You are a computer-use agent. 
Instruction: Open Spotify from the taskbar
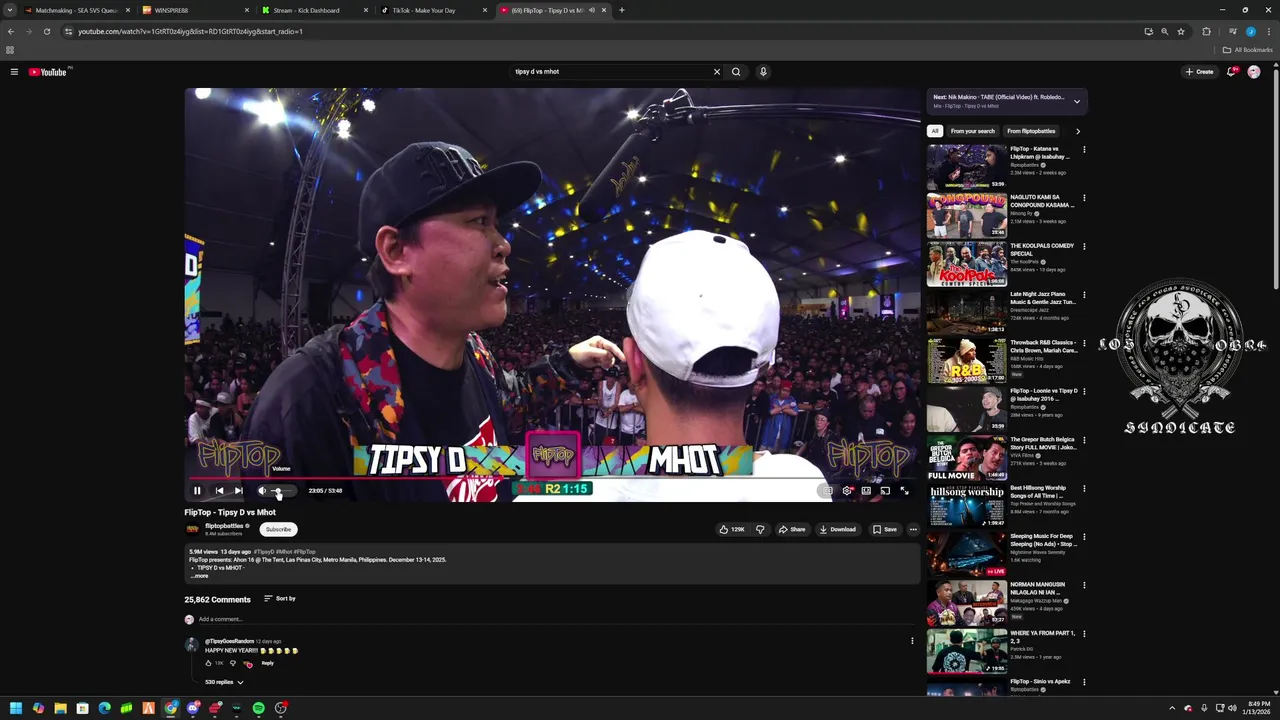click(259, 708)
